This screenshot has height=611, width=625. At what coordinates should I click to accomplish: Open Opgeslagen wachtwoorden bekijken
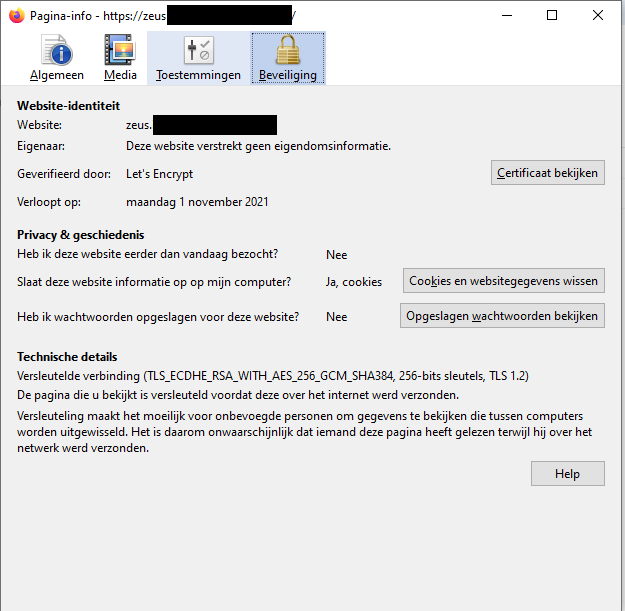502,316
